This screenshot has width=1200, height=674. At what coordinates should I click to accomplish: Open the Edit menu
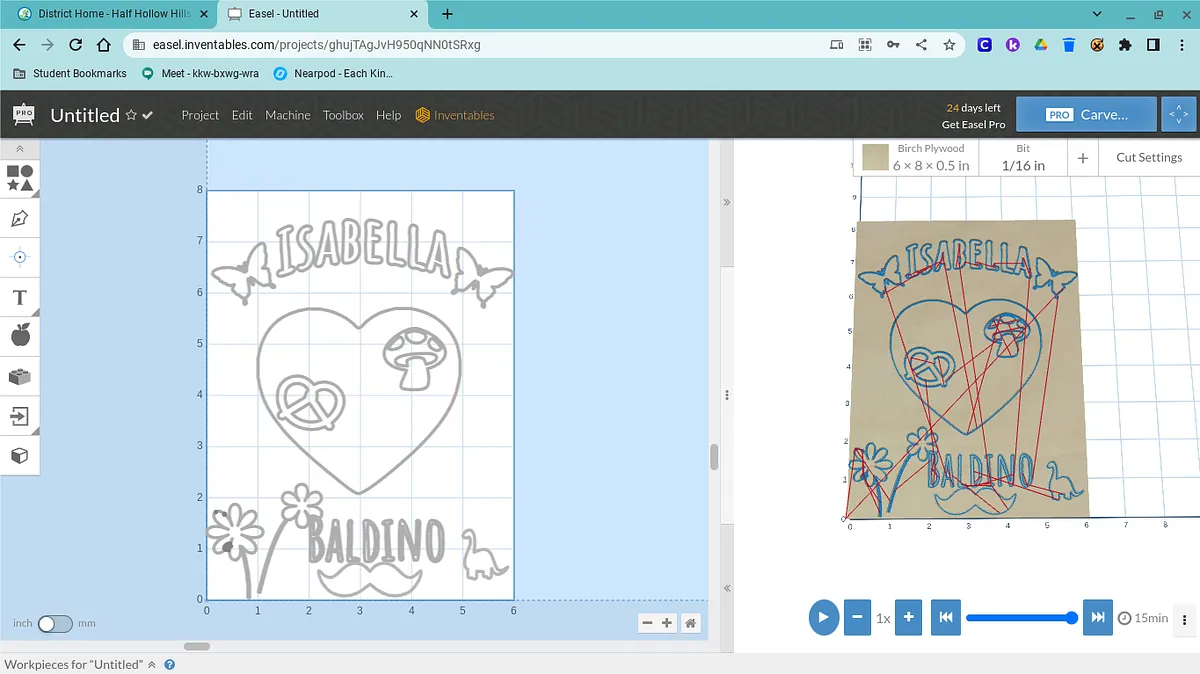pos(242,115)
